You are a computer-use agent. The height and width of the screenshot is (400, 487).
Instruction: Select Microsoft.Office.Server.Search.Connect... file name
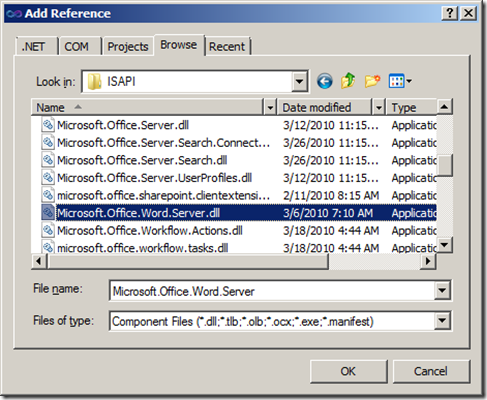(164, 143)
